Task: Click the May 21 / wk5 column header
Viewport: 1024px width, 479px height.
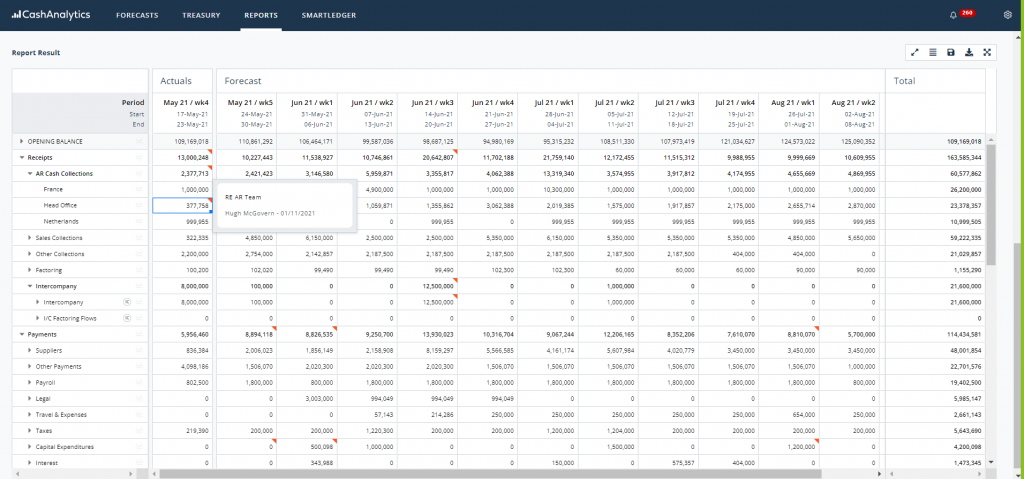Action: click(x=246, y=113)
